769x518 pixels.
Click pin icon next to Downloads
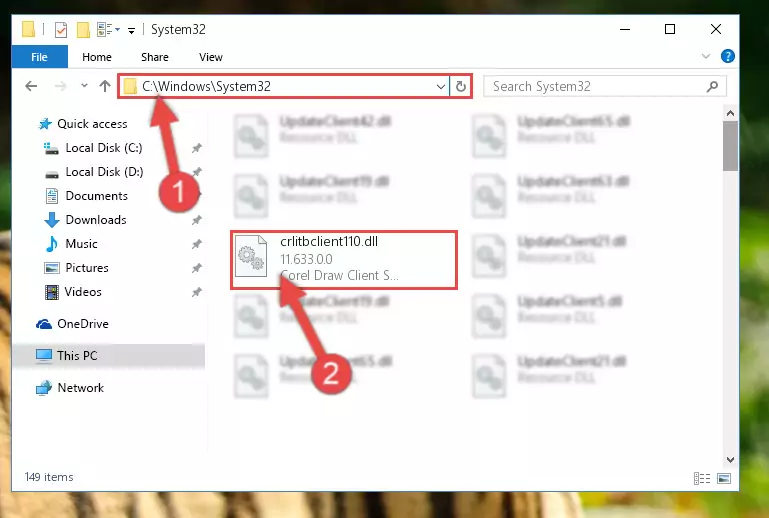click(196, 220)
